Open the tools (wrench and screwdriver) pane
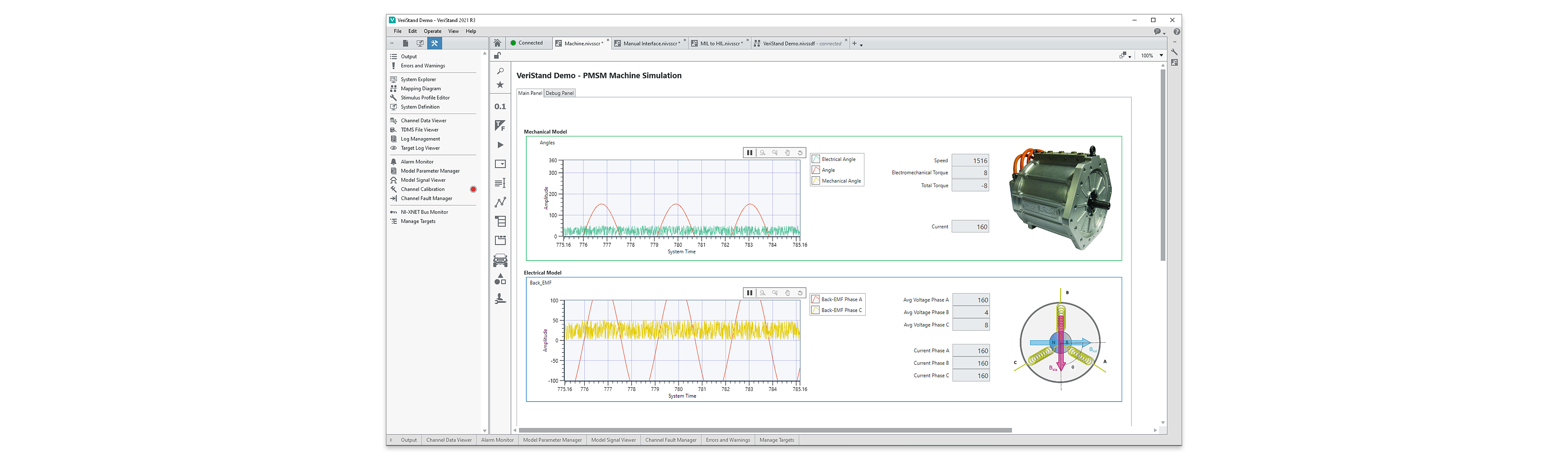1568x460 pixels. tap(434, 43)
